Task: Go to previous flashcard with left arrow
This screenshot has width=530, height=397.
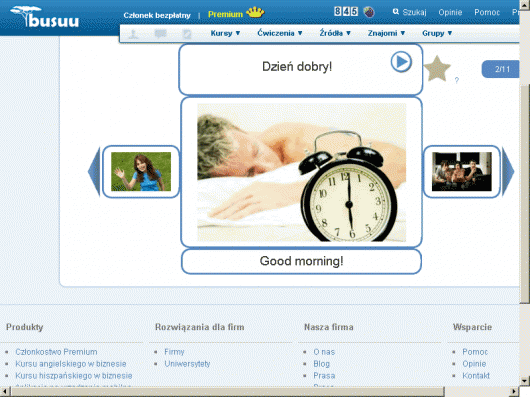Action: click(x=94, y=172)
